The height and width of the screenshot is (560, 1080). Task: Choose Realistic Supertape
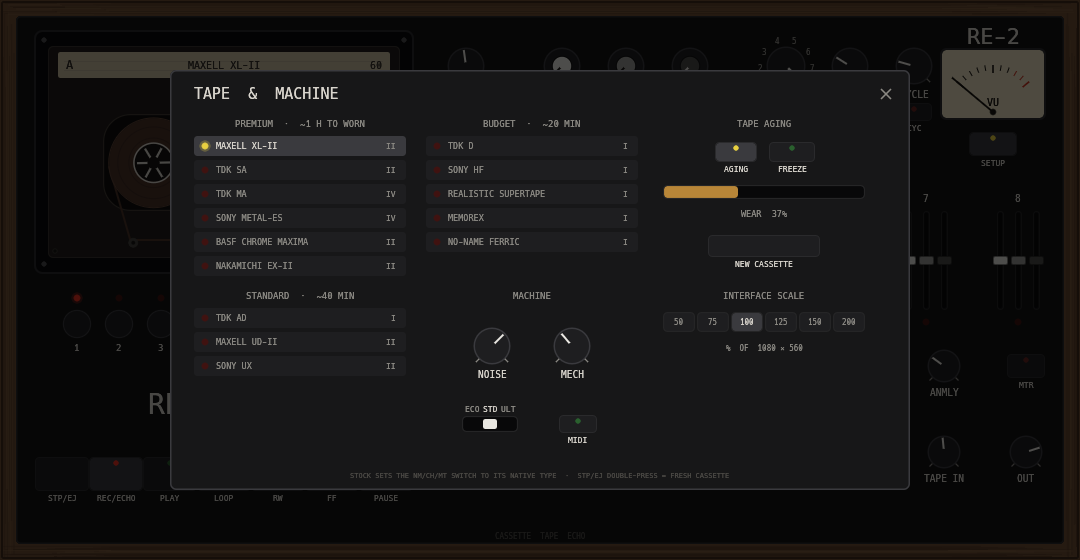click(532, 194)
